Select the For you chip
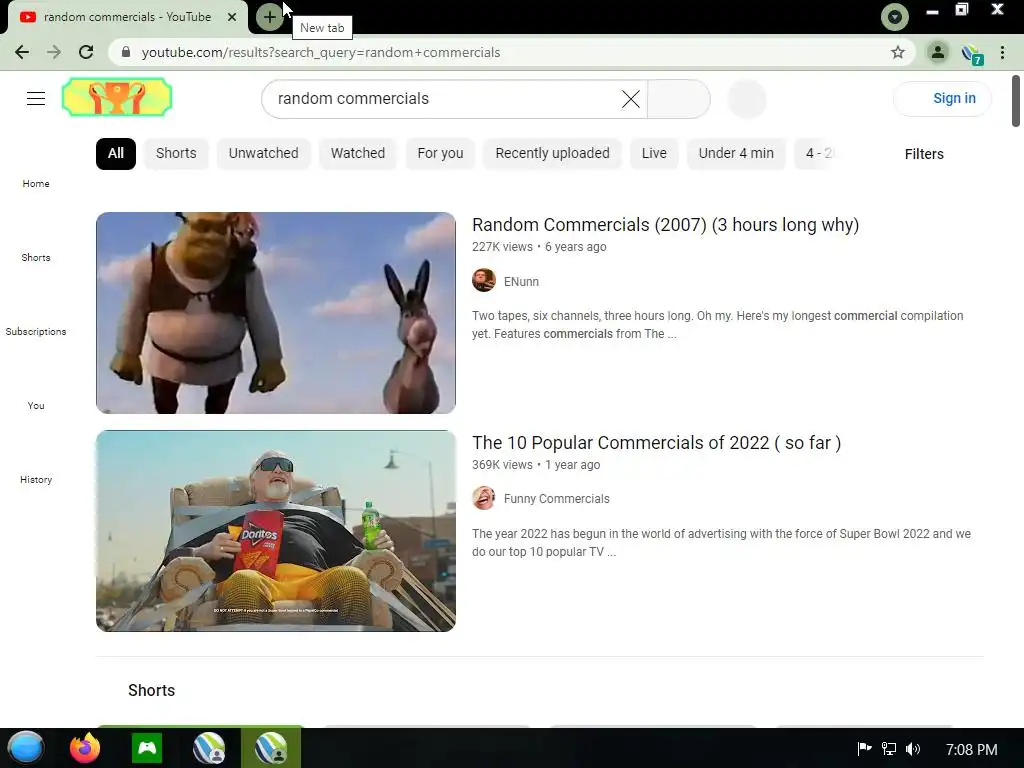 pyautogui.click(x=440, y=153)
